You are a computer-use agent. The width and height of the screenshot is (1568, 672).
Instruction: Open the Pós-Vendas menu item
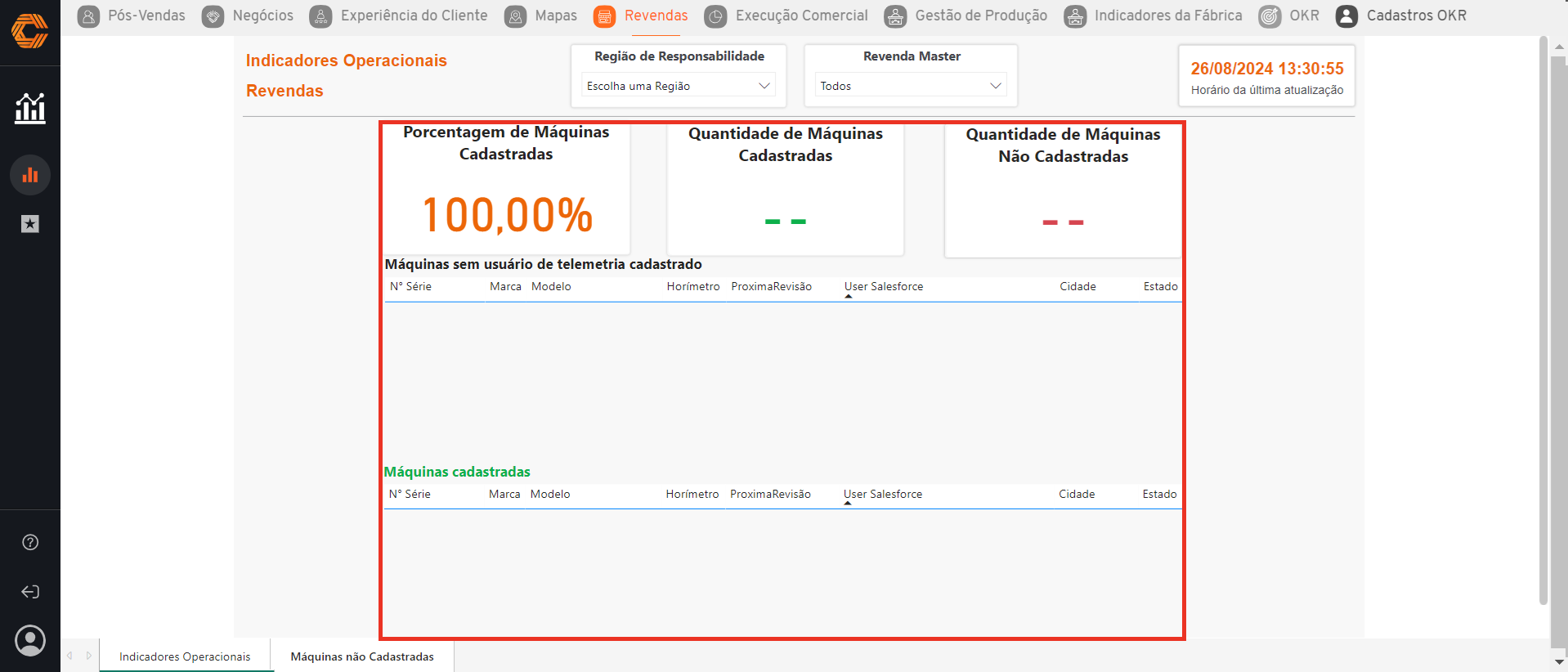tap(146, 16)
